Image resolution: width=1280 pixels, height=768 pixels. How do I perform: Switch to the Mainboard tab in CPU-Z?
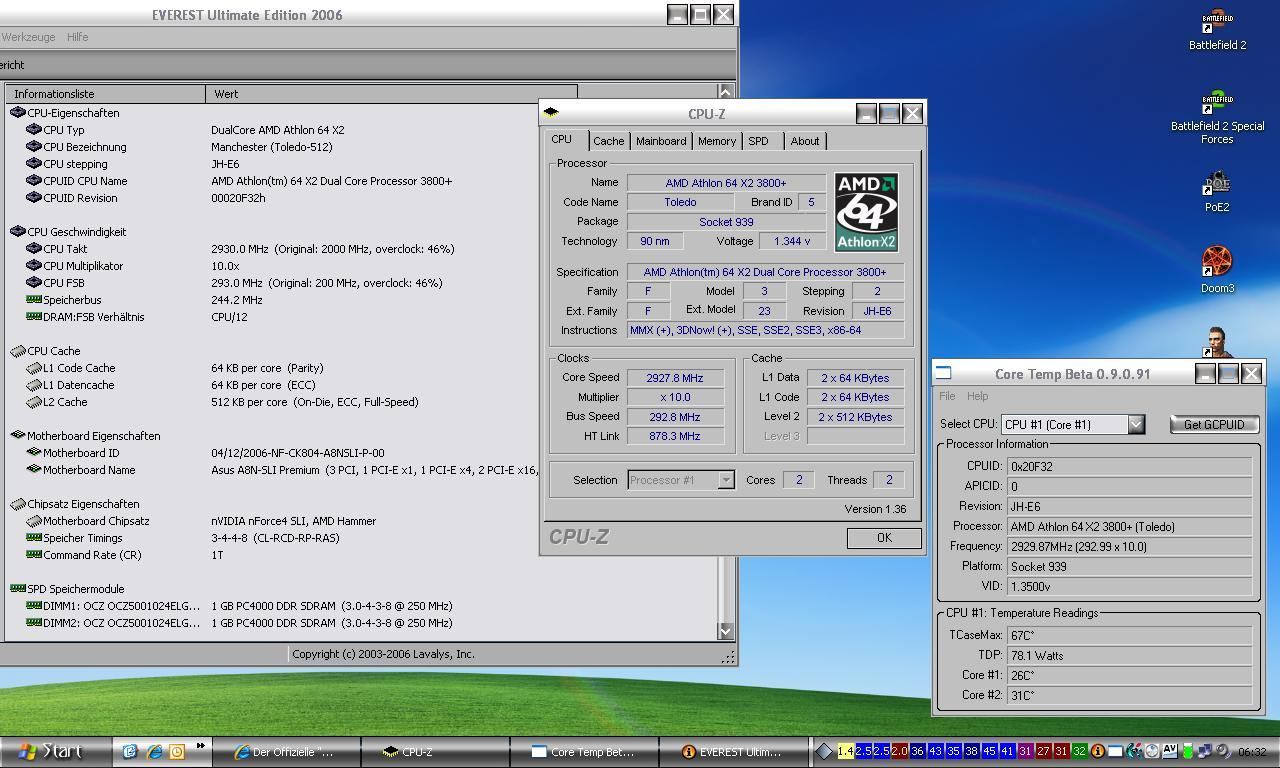[x=661, y=141]
